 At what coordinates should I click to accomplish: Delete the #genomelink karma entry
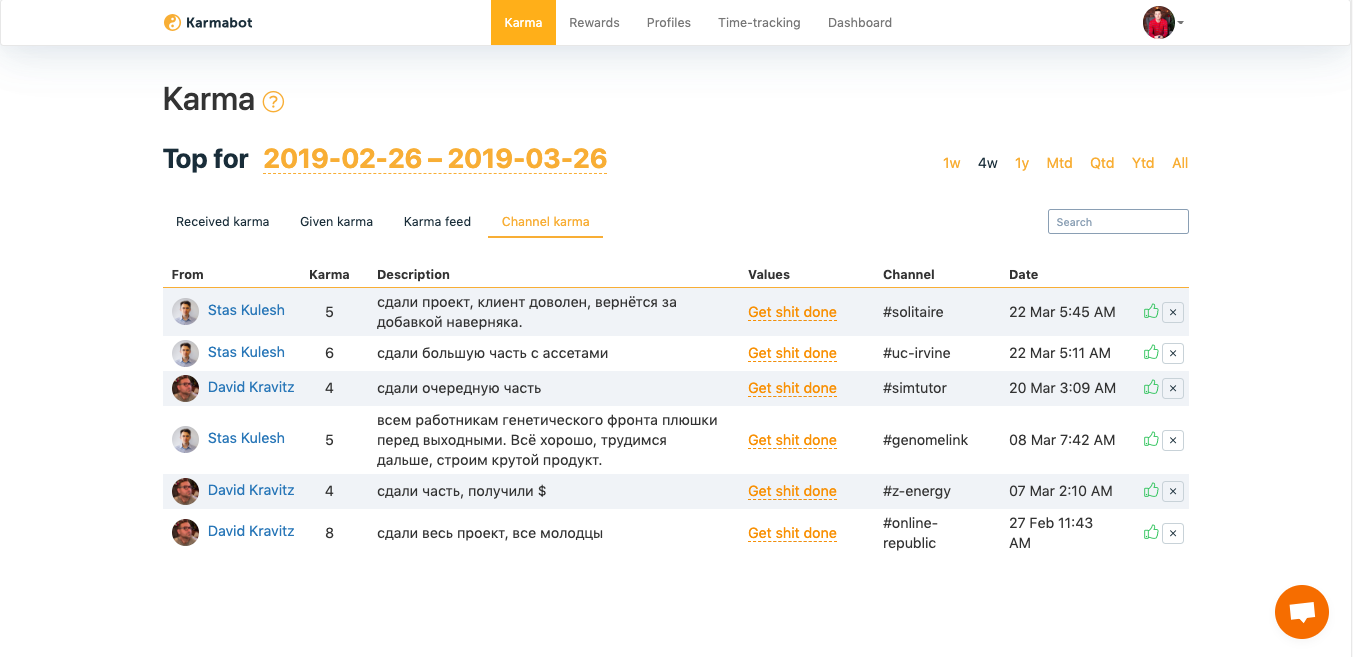pyautogui.click(x=1173, y=440)
